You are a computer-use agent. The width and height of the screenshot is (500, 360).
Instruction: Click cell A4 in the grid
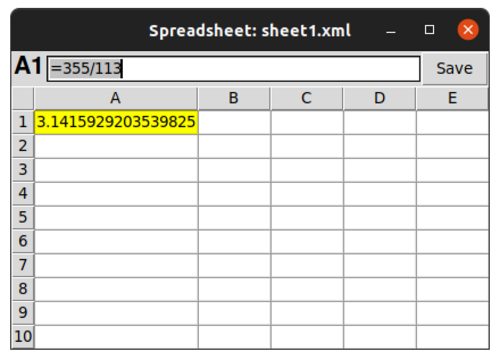[x=116, y=194]
